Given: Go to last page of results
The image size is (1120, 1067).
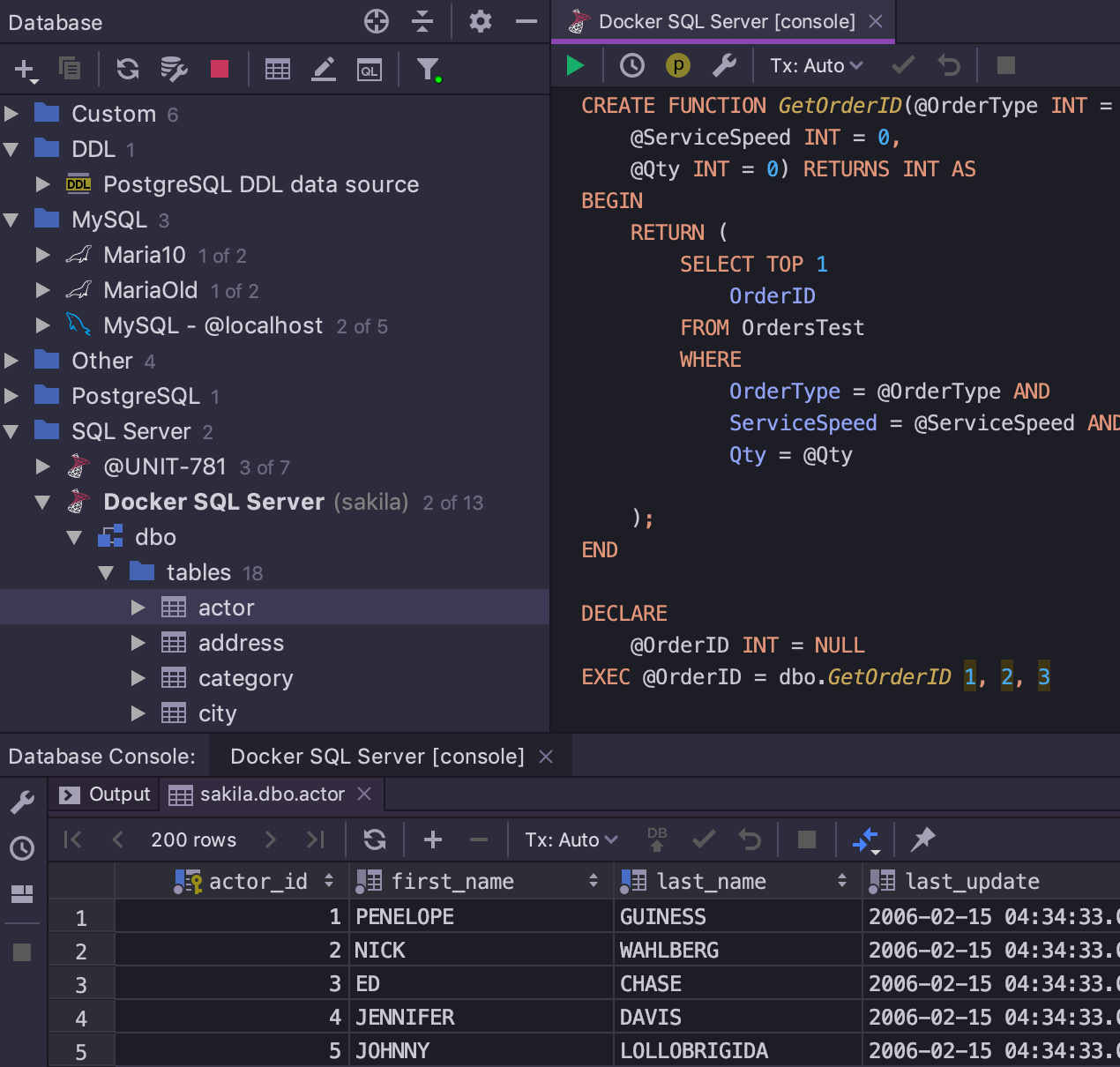Looking at the screenshot, I should click(316, 839).
